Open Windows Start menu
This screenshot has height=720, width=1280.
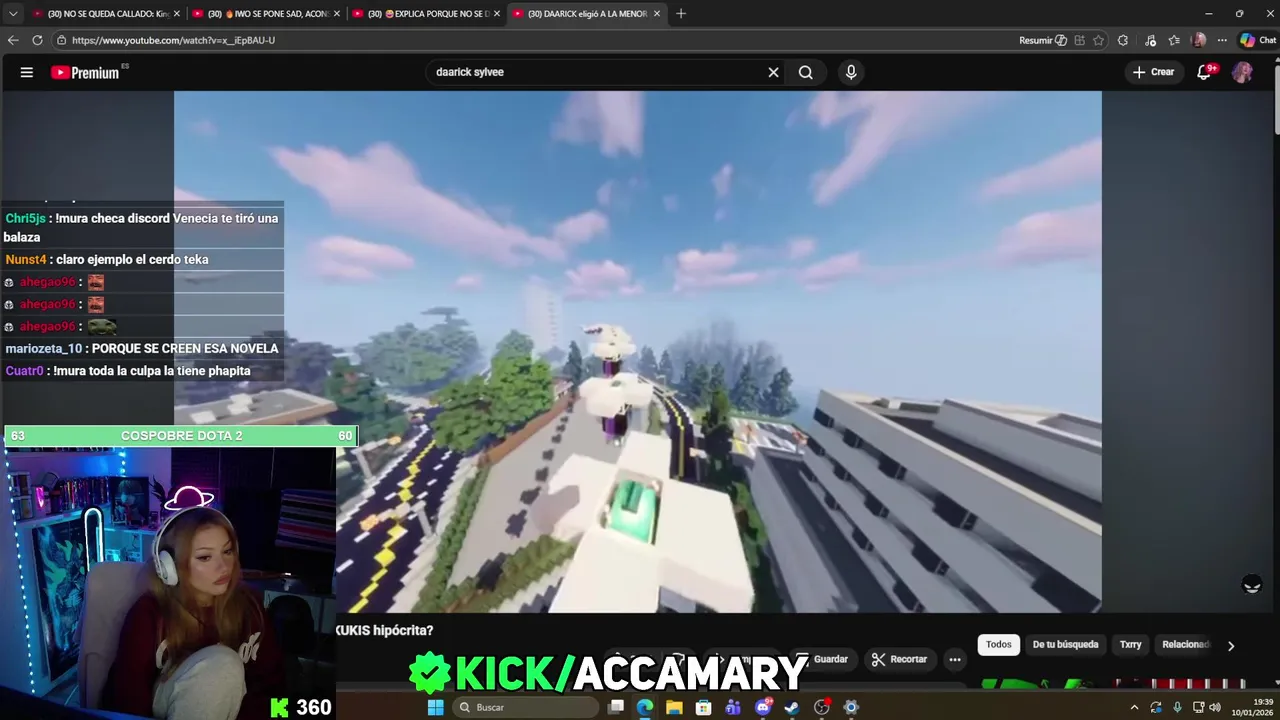point(435,707)
